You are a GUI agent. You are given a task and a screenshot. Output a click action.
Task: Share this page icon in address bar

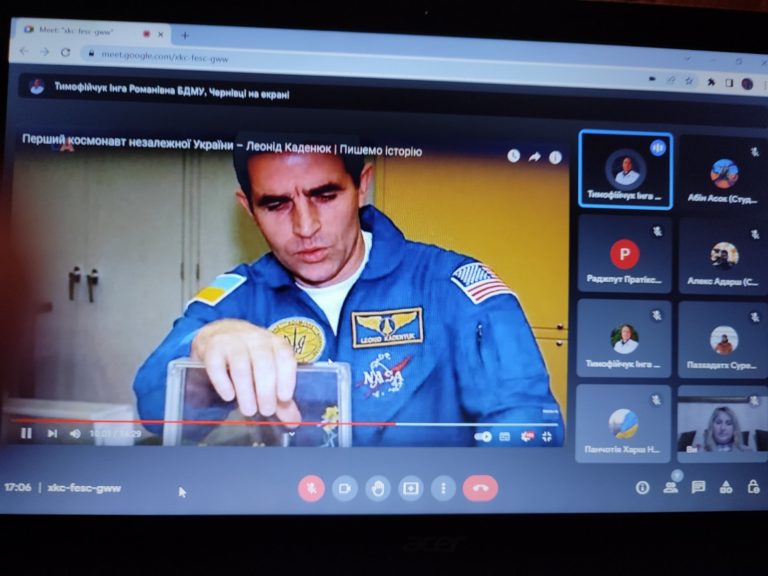[x=671, y=80]
